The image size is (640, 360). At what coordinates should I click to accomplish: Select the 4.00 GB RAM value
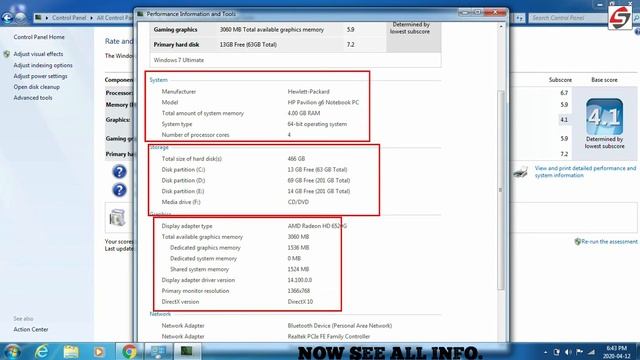304,113
